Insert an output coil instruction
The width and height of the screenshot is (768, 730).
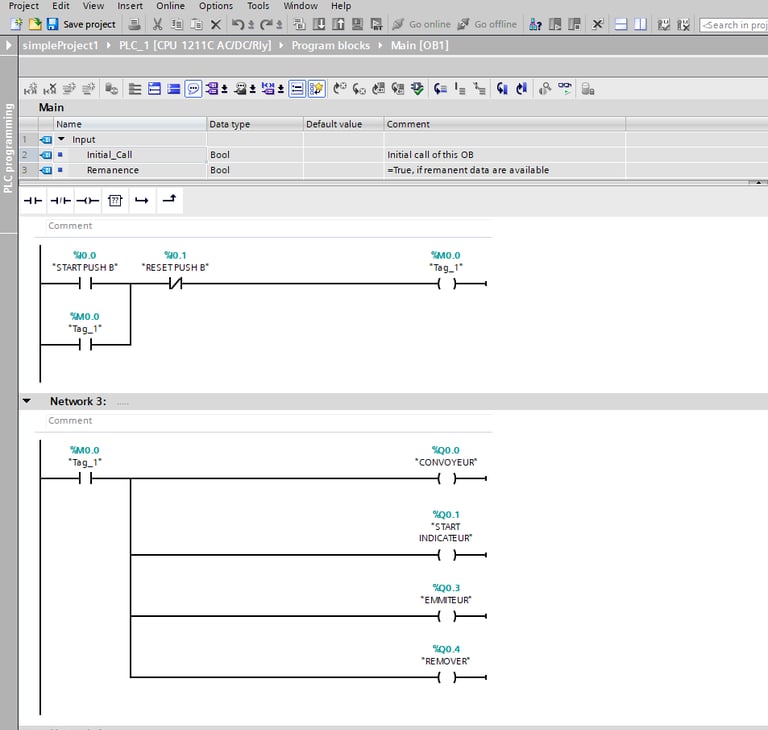point(87,201)
